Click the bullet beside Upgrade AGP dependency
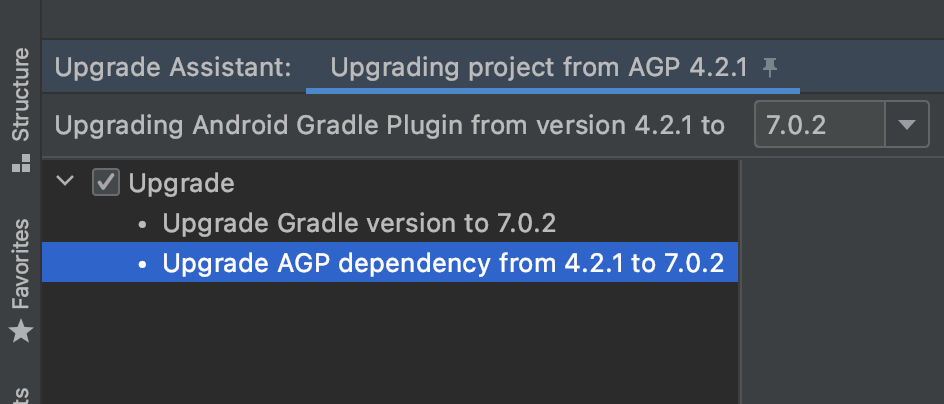Viewport: 944px width, 404px height. tap(144, 265)
